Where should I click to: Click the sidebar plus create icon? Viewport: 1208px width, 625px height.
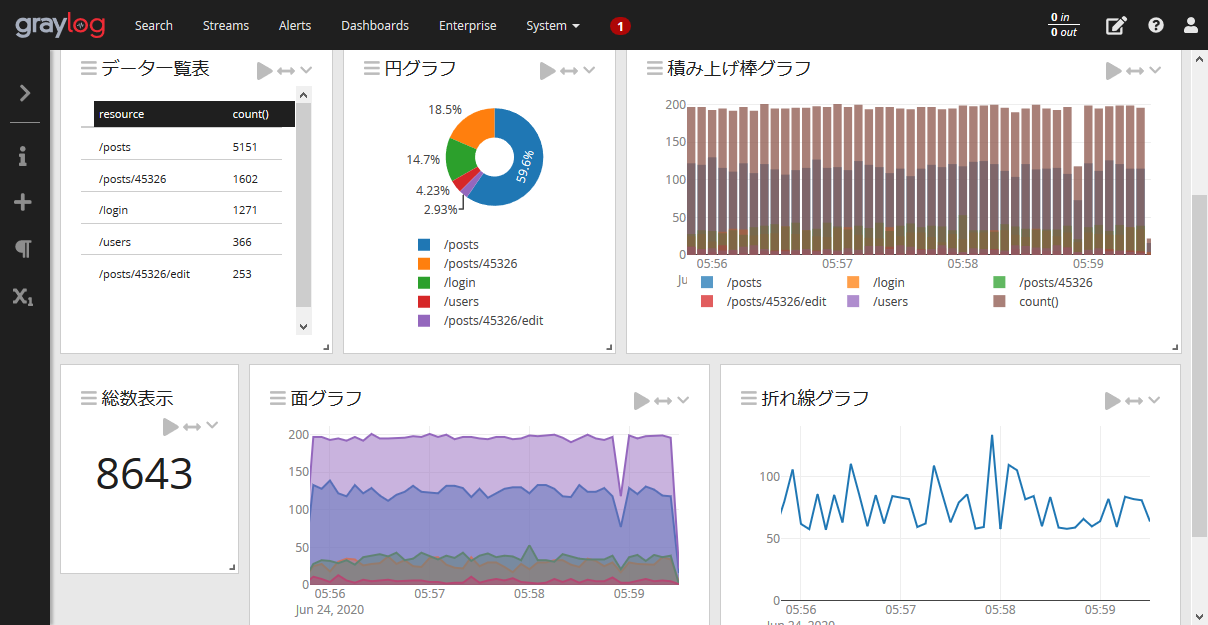pyautogui.click(x=23, y=203)
